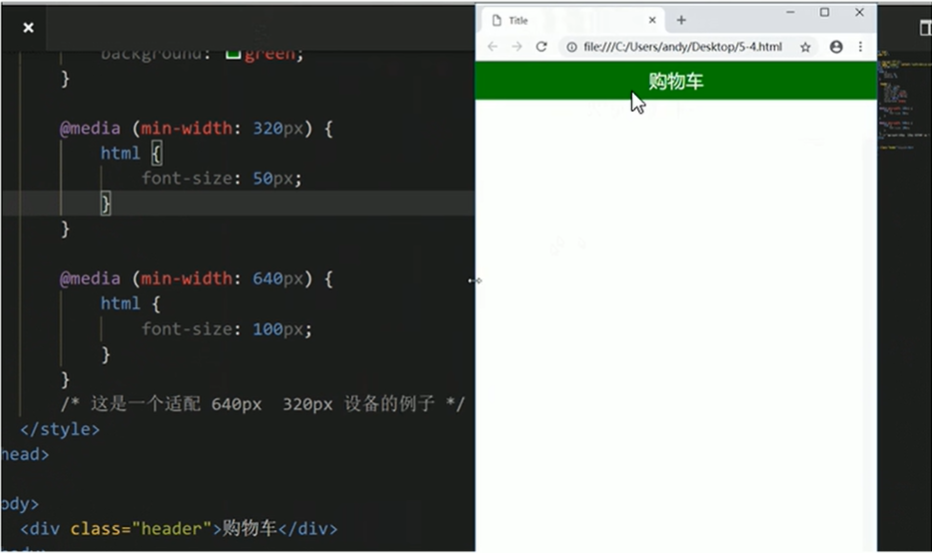Viewport: 932px width, 553px height.
Task: Click the closing </style> tag
Action: click(x=60, y=429)
